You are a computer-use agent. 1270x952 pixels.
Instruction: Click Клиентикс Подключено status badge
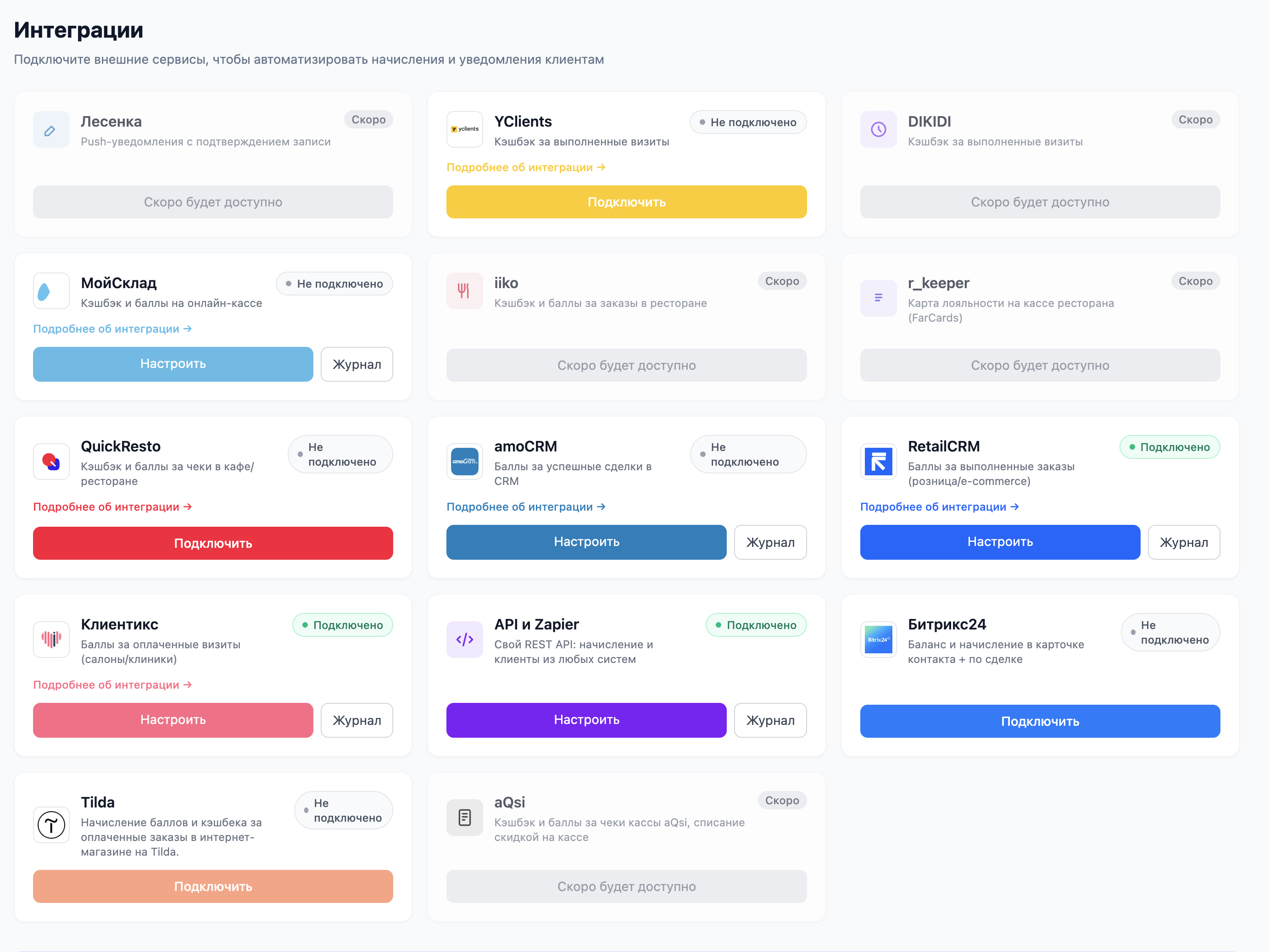343,625
